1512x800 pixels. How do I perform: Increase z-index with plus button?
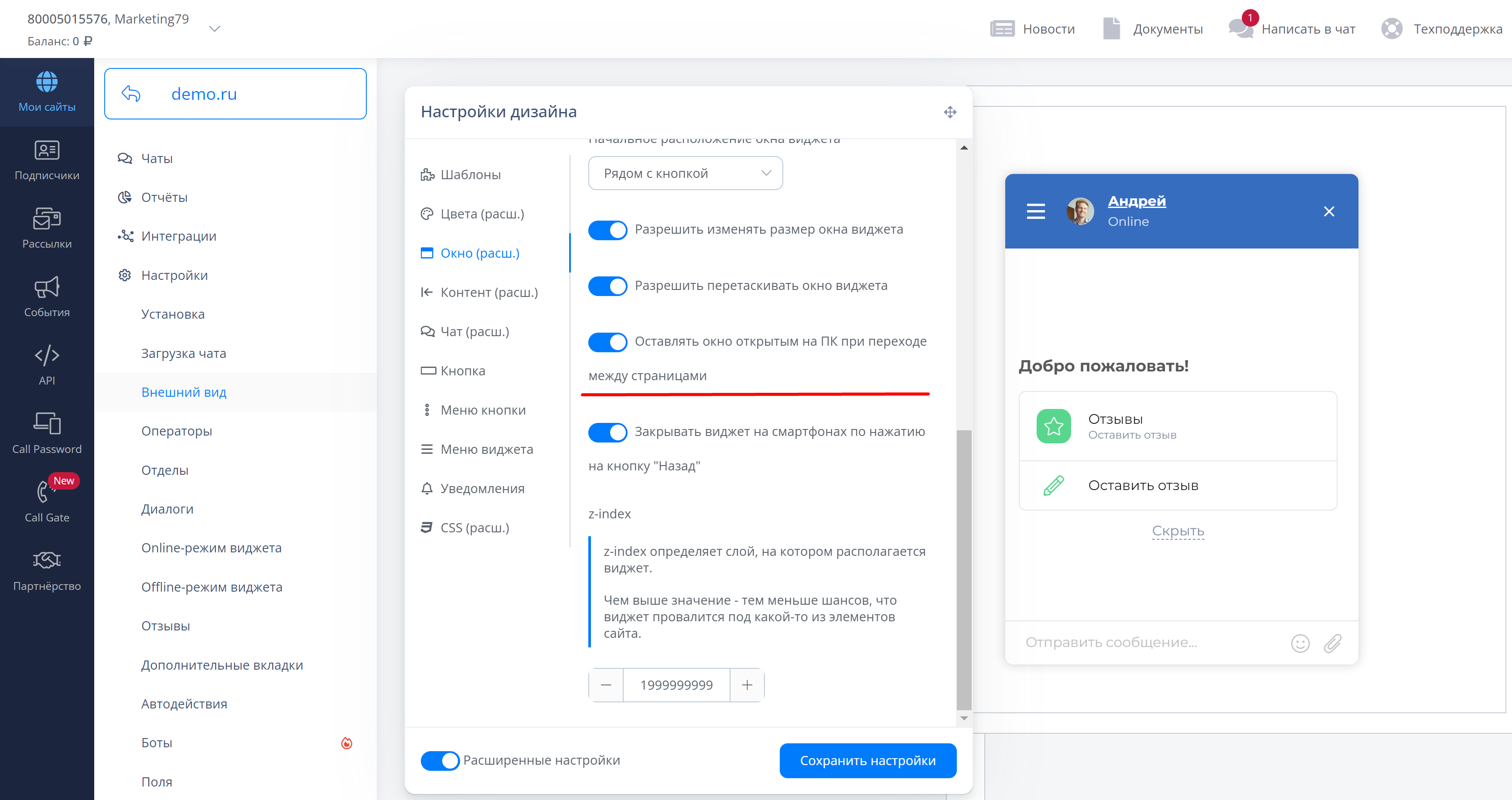747,685
